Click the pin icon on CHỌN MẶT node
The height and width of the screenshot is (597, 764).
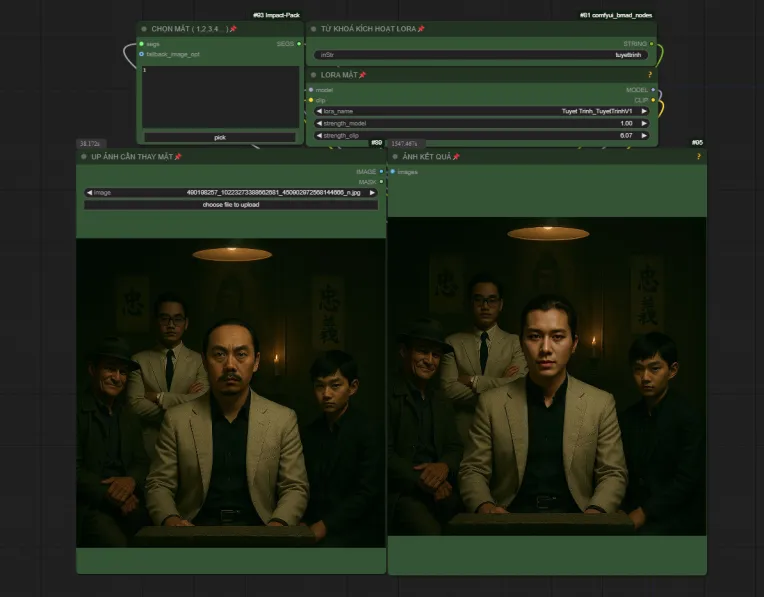pos(233,29)
